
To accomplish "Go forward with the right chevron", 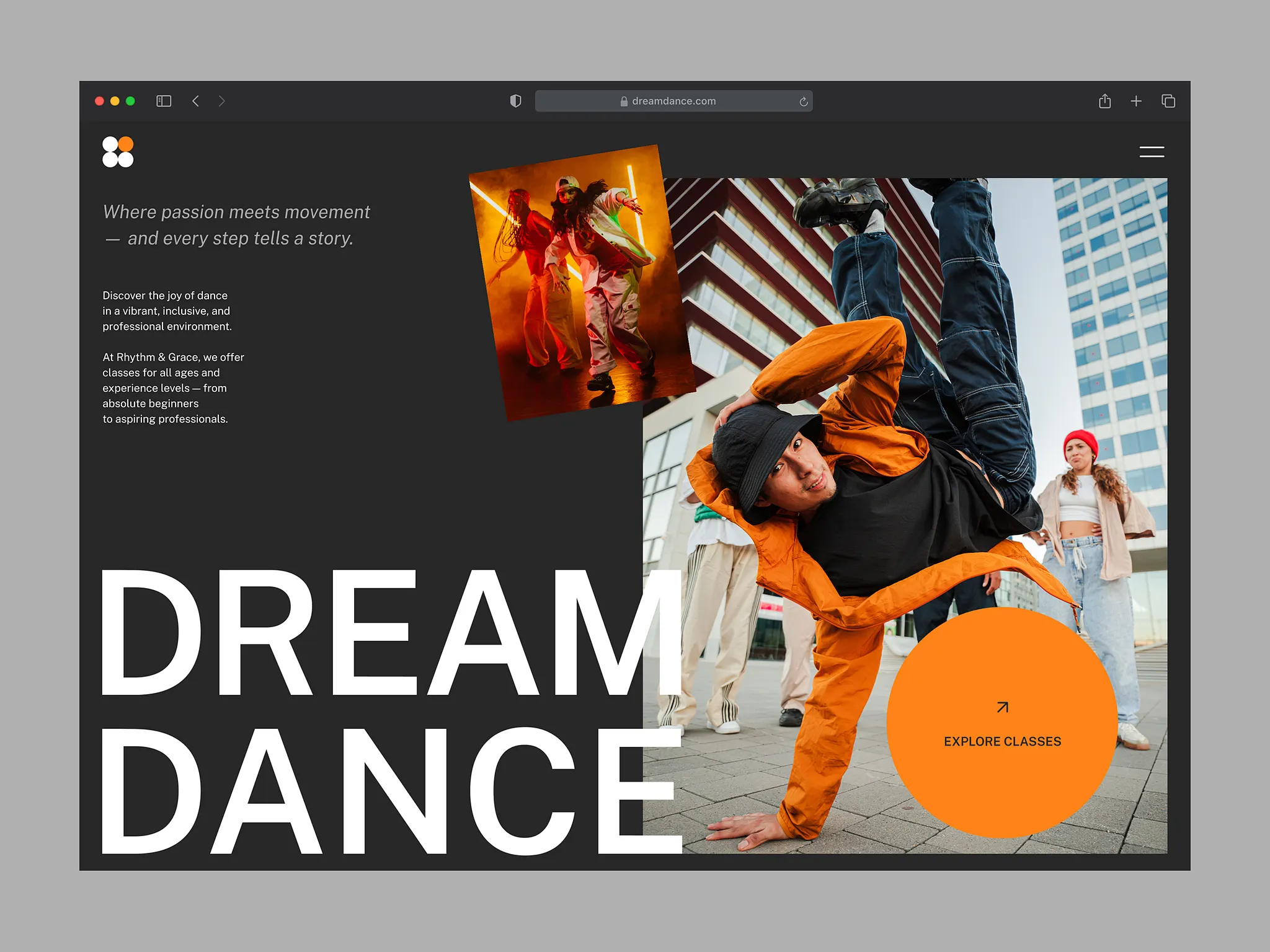I will (222, 101).
